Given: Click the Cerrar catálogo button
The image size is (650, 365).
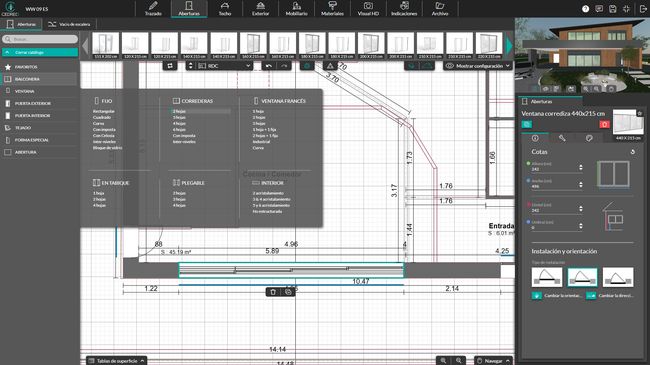Looking at the screenshot, I should point(40,53).
